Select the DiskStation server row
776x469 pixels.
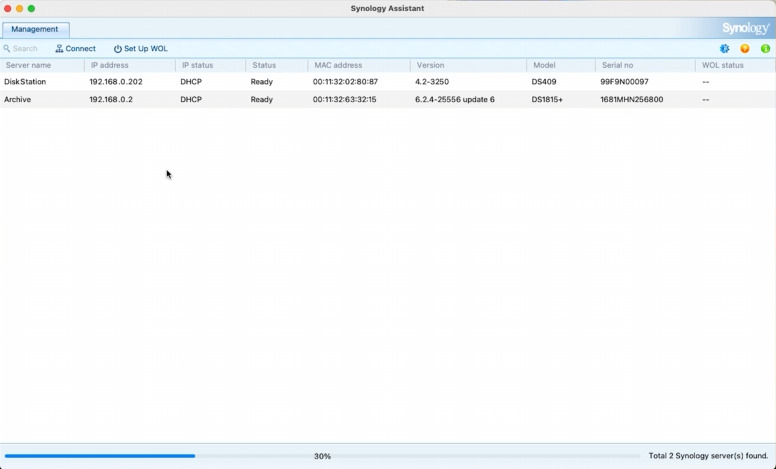tap(388, 82)
